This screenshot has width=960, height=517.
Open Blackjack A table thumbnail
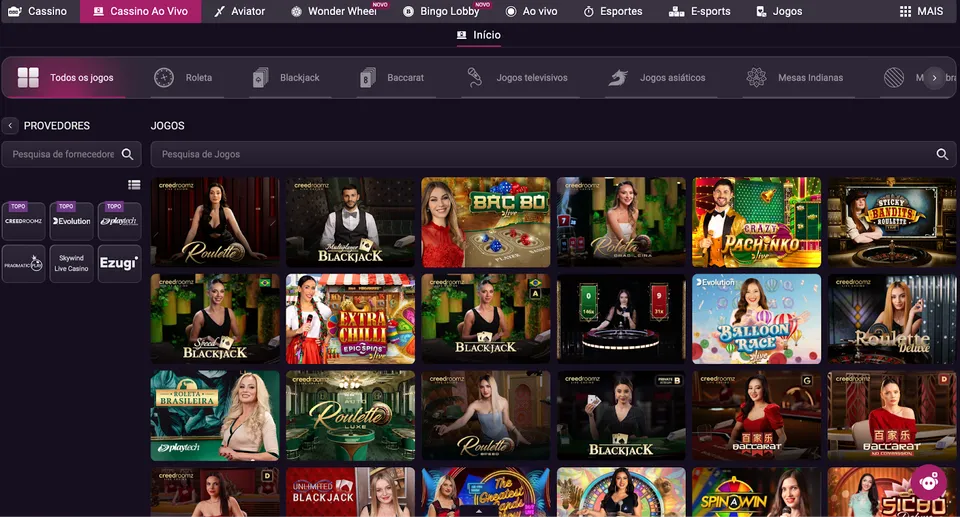[x=486, y=319]
